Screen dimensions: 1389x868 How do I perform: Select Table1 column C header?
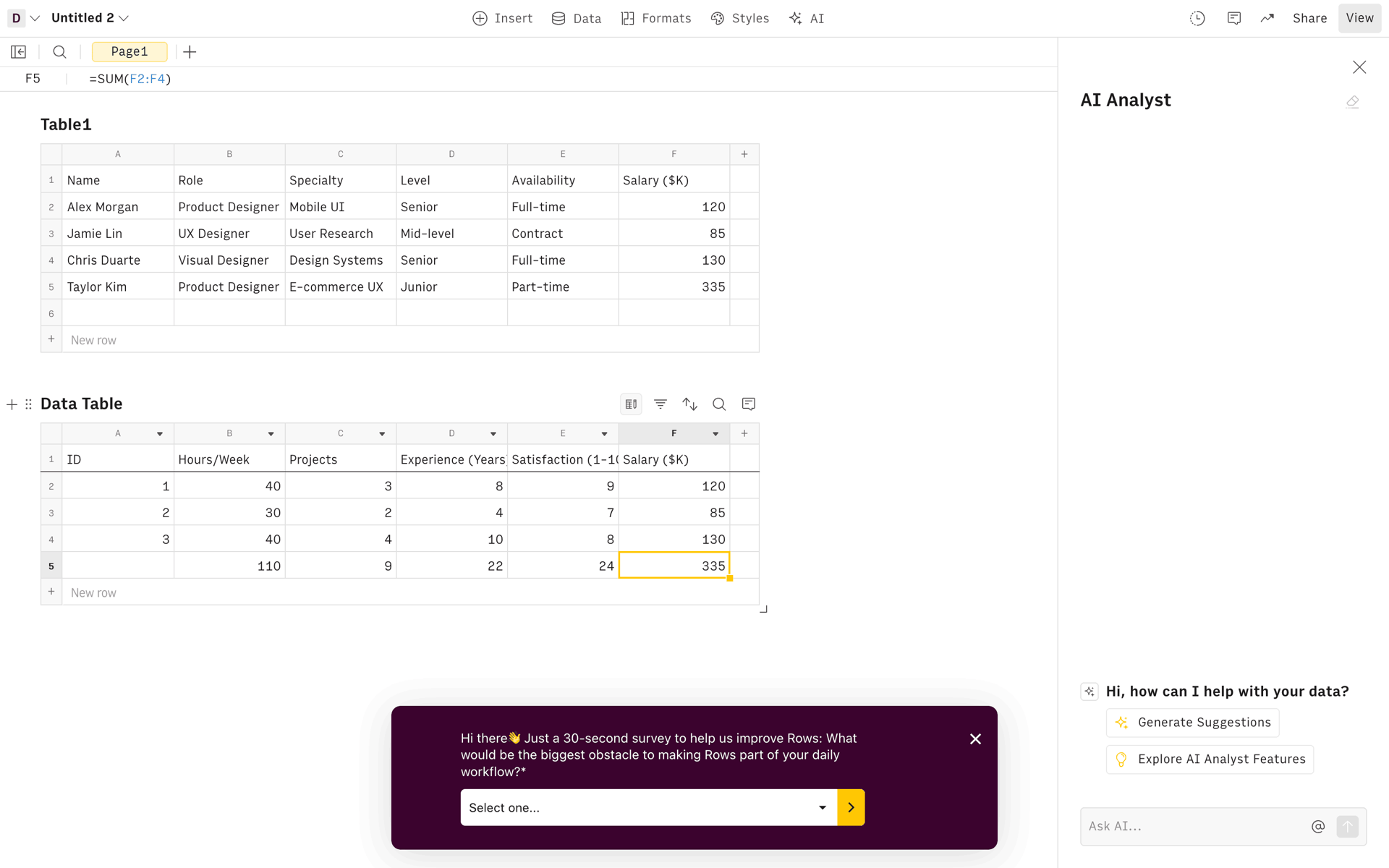point(341,154)
